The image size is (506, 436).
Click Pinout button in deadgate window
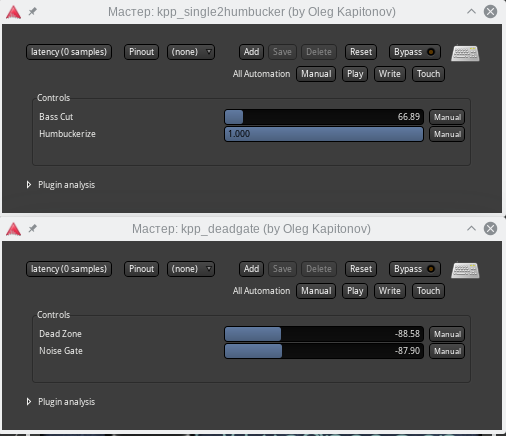pos(141,269)
